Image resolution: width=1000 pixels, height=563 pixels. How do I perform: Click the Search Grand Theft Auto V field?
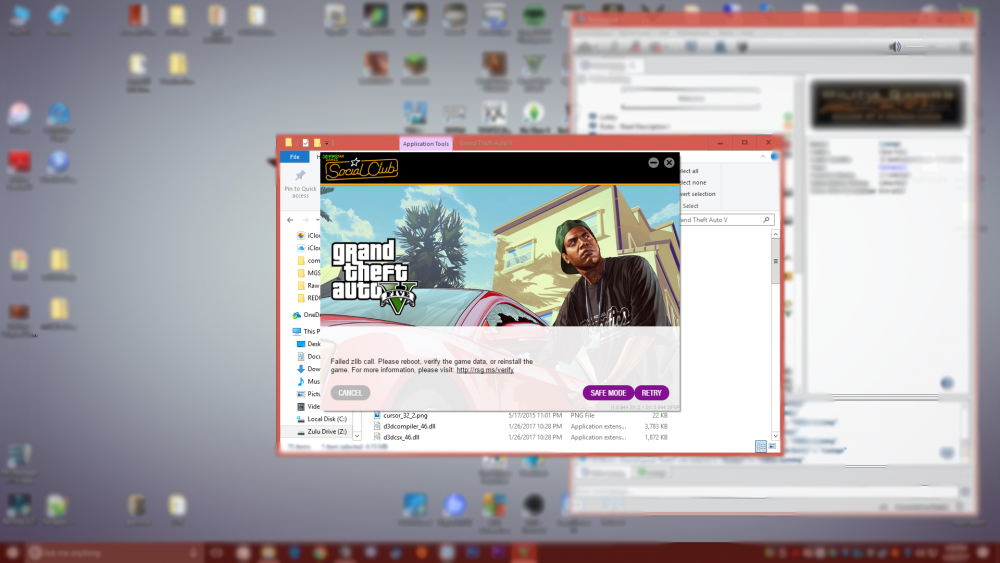point(722,220)
